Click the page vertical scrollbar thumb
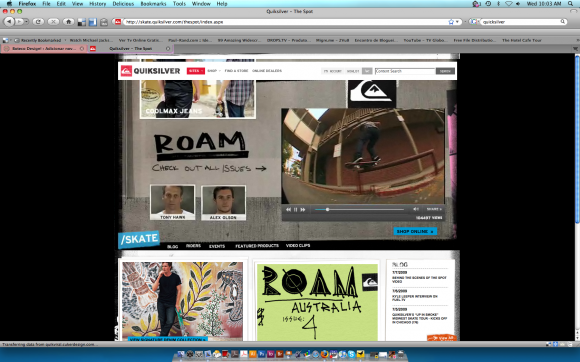The image size is (580, 362). tap(577, 139)
